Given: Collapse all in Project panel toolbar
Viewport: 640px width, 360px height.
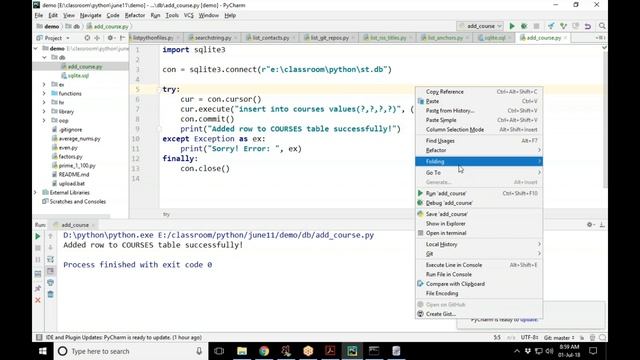Looking at the screenshot, I should pos(97,38).
